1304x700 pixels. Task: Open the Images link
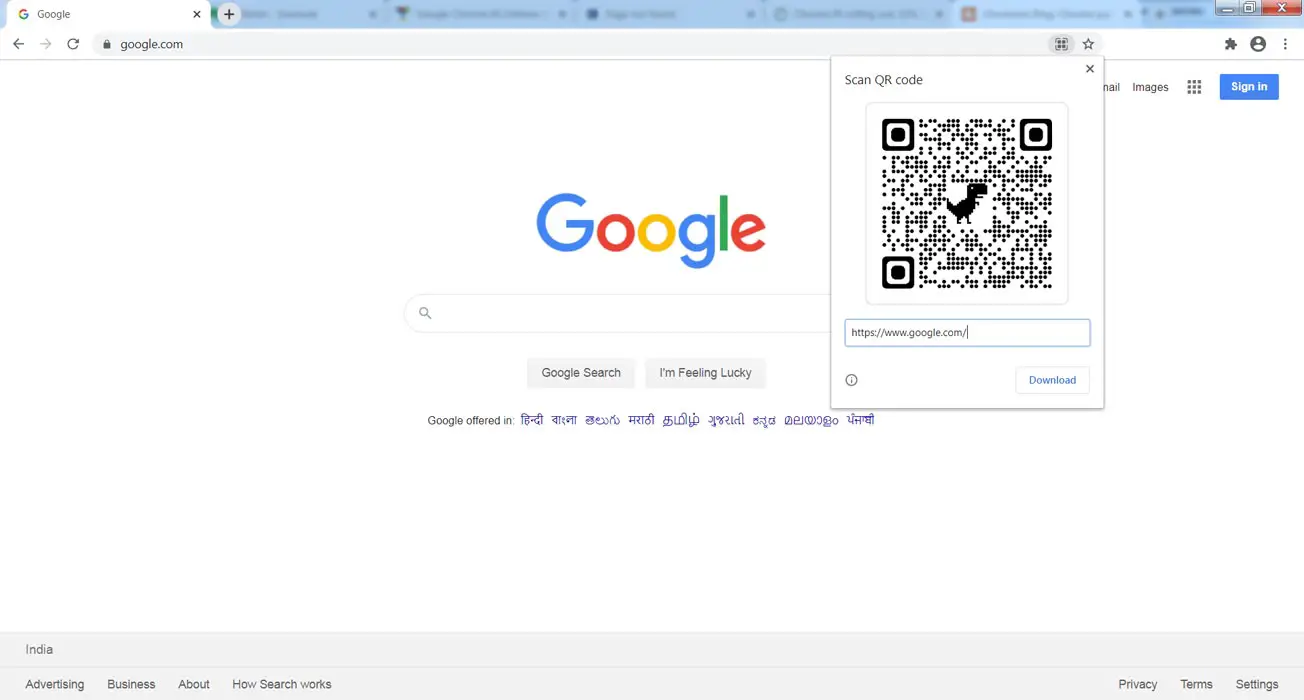click(1150, 87)
